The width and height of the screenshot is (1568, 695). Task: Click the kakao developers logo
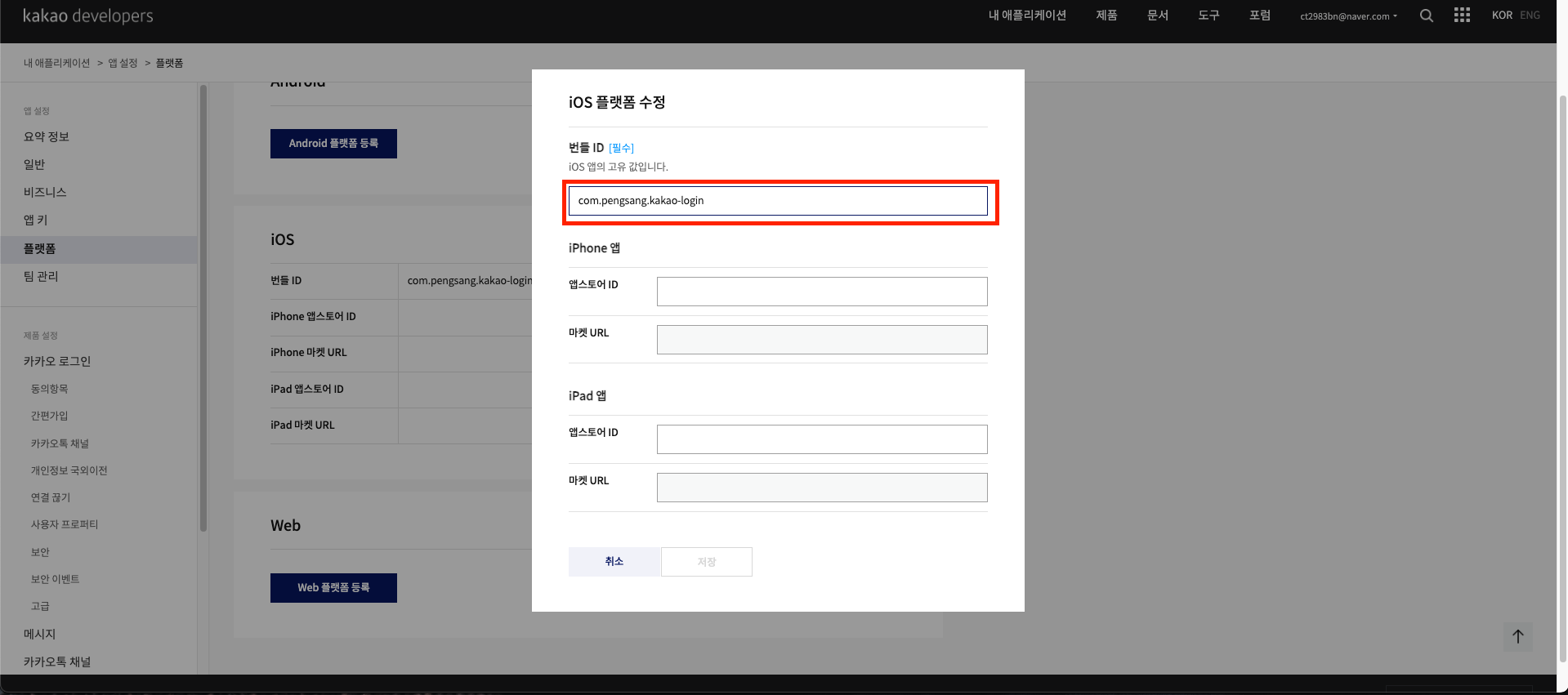coord(87,16)
